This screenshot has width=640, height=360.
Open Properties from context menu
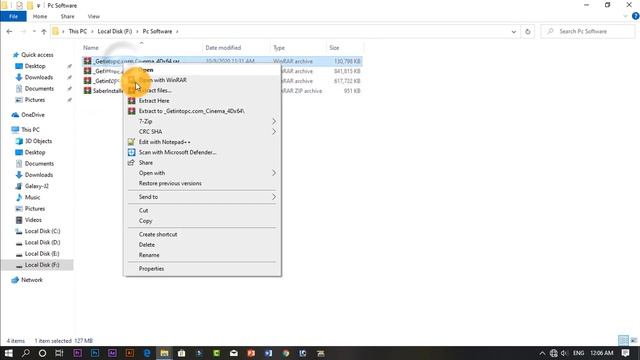pos(151,269)
